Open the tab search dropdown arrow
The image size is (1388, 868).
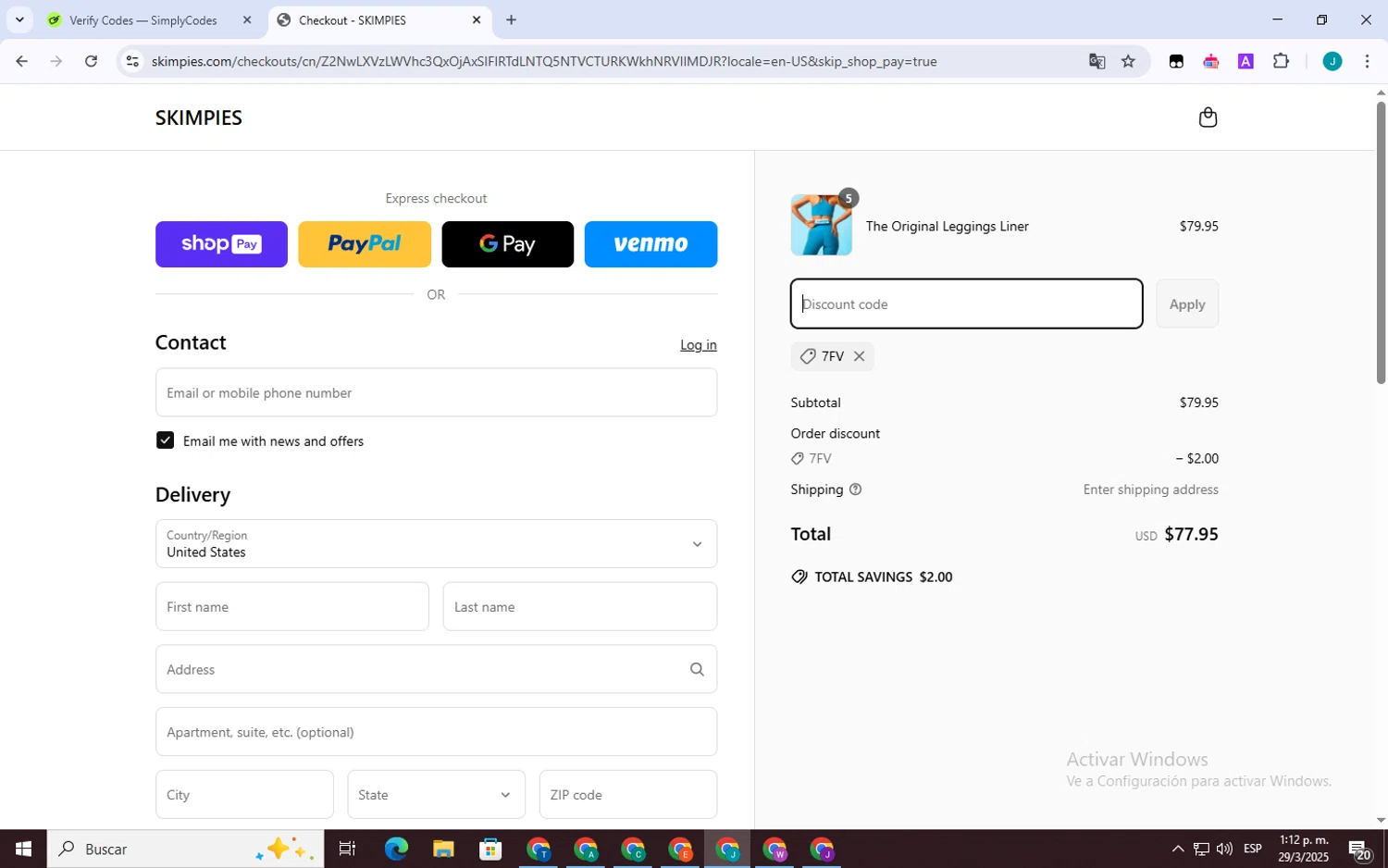[19, 19]
